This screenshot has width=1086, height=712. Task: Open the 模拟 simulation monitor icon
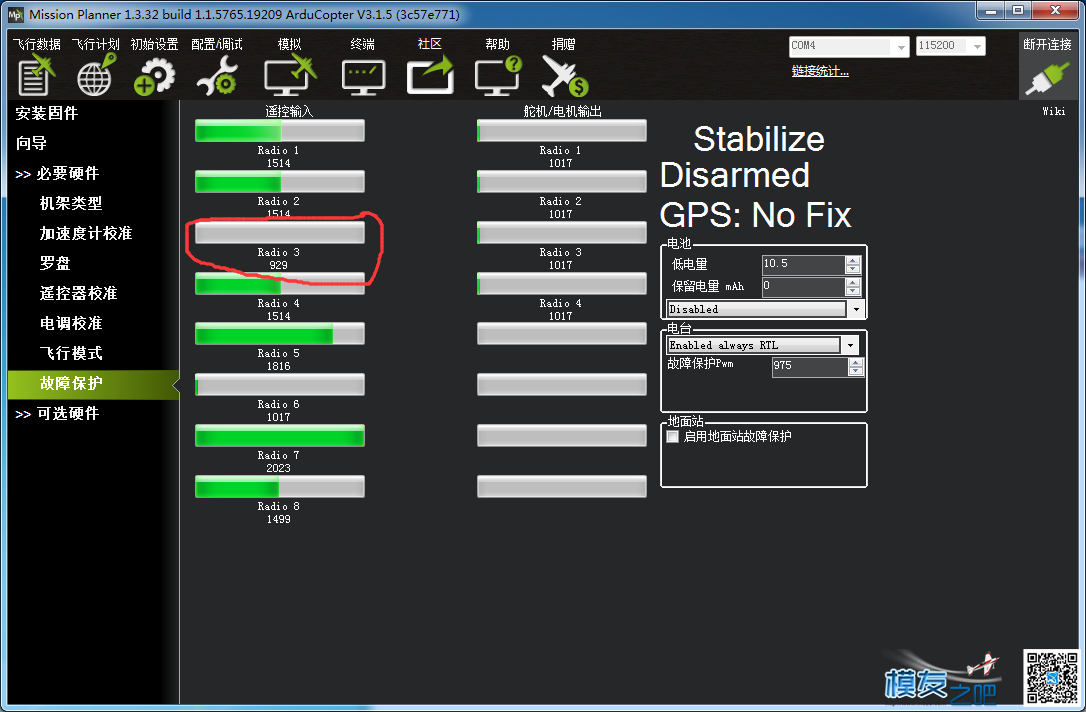[x=290, y=75]
